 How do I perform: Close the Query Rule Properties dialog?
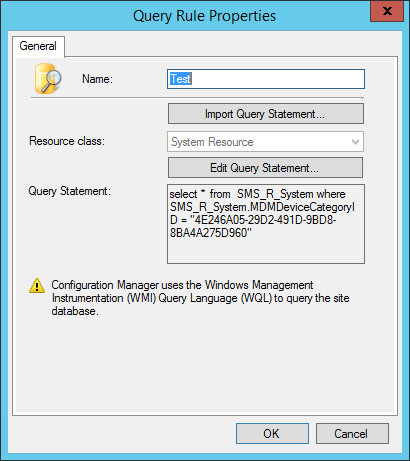pyautogui.click(x=387, y=11)
